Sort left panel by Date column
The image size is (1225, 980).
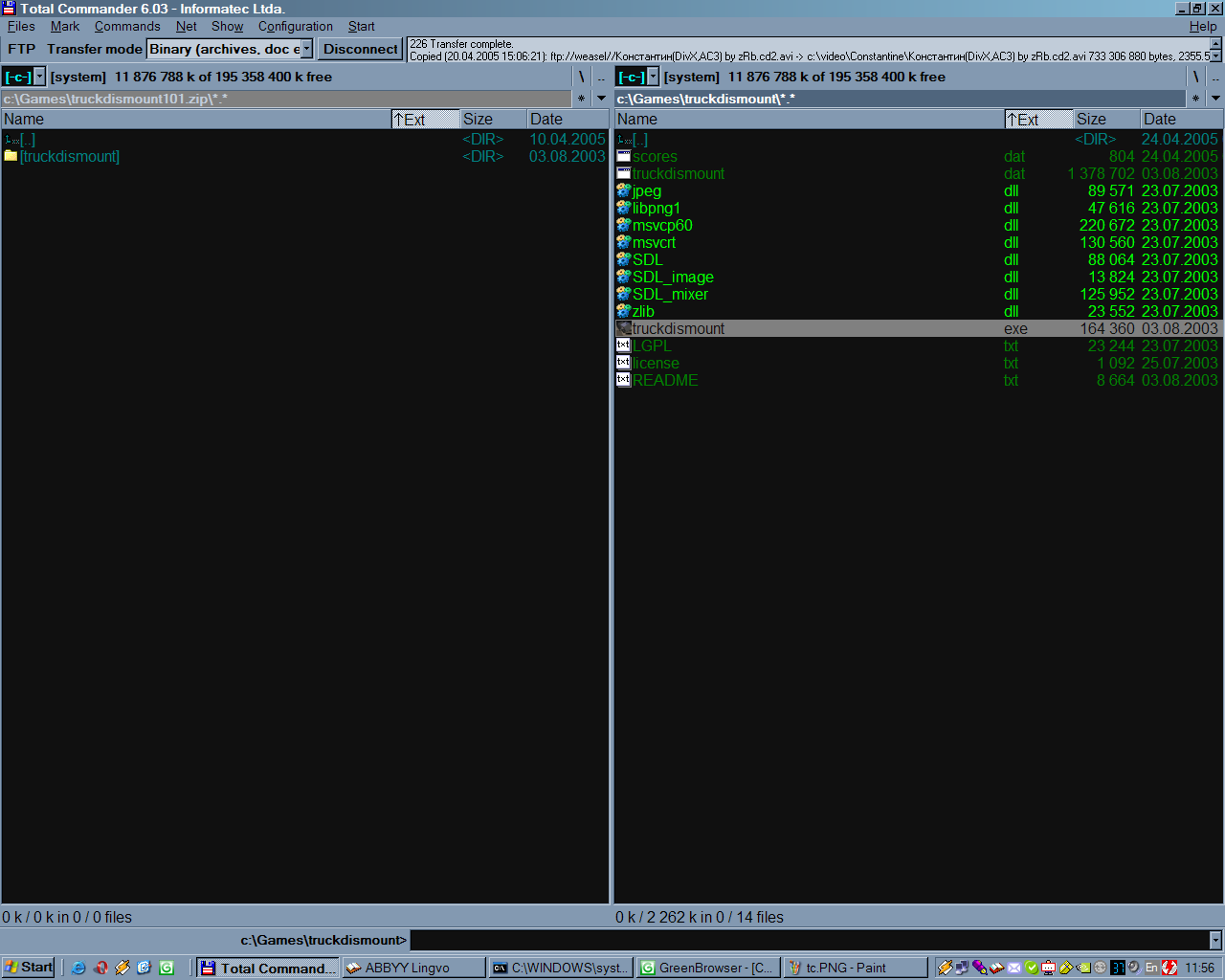click(568, 119)
